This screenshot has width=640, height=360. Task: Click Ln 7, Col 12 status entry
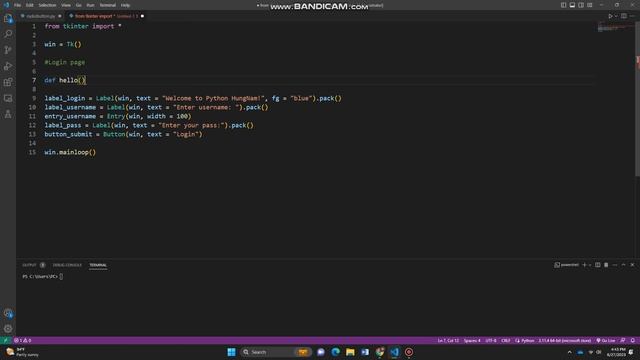448,340
